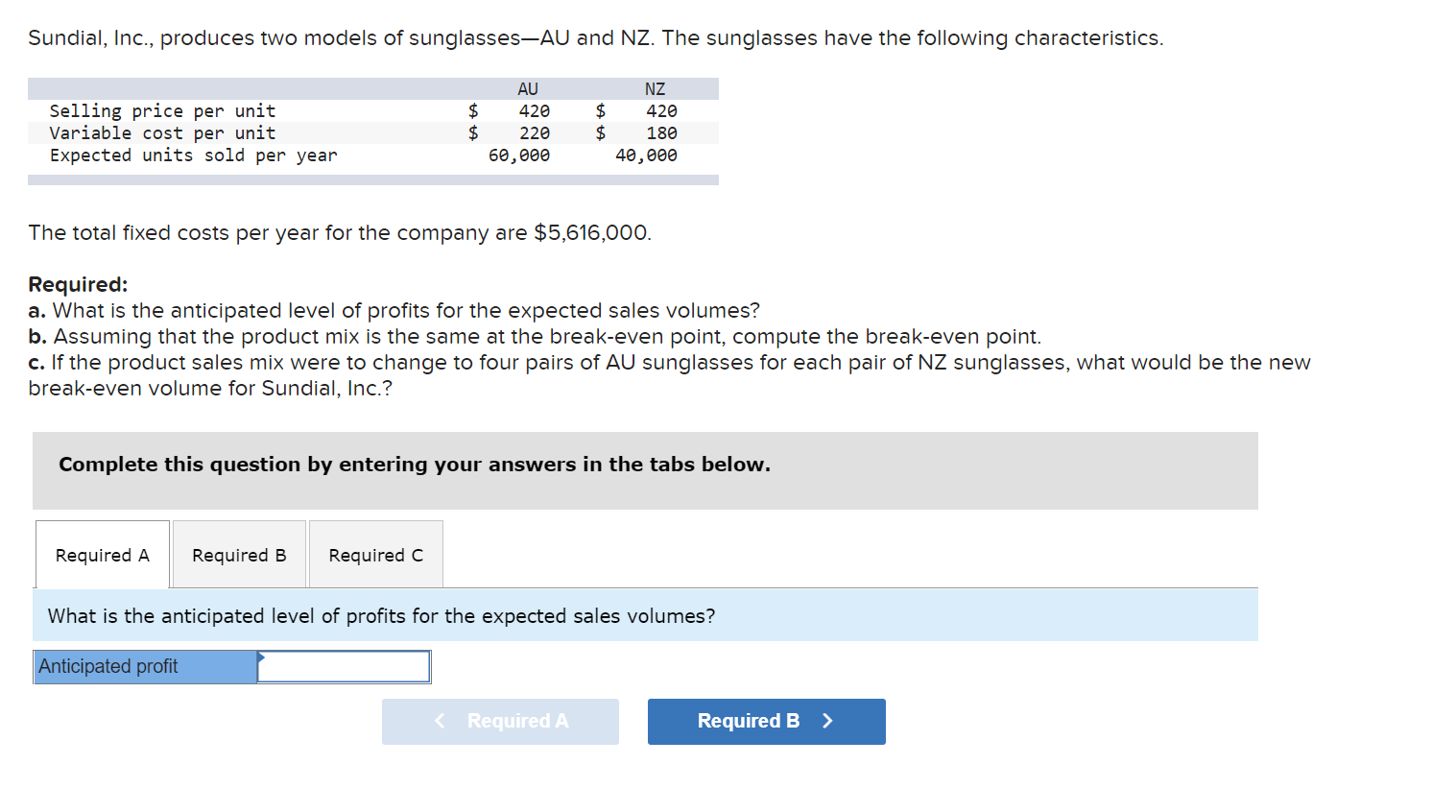
Task: Click the 40,000 expected units value for NZ
Action: [x=646, y=155]
